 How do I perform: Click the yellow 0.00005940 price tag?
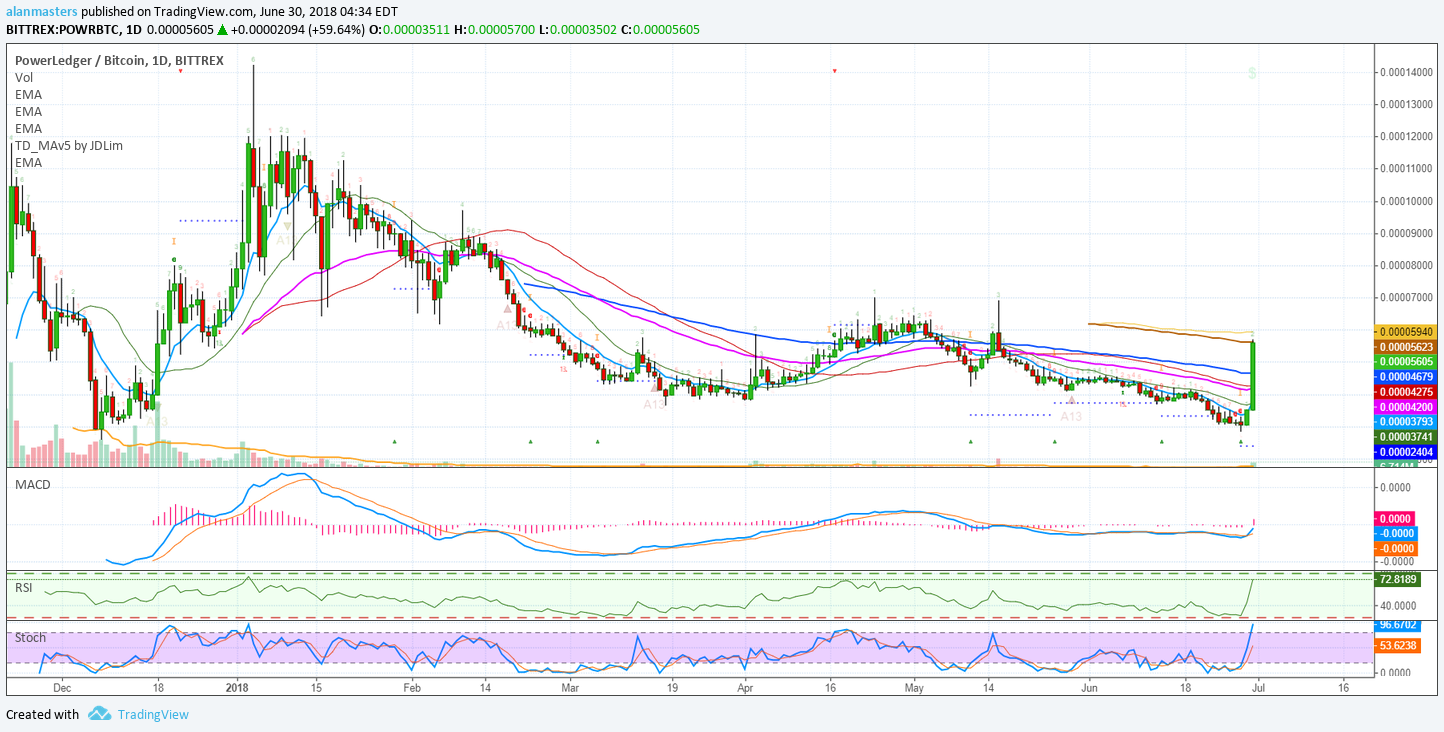(x=1407, y=331)
